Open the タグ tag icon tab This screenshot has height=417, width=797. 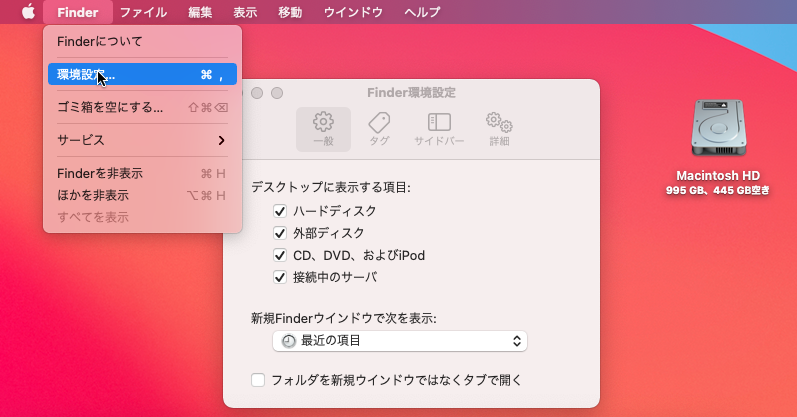379,129
